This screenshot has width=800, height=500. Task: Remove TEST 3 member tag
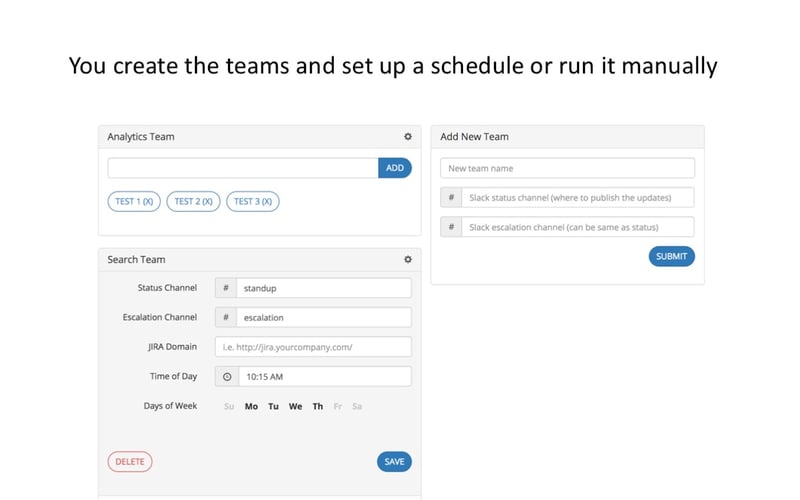[x=265, y=202]
